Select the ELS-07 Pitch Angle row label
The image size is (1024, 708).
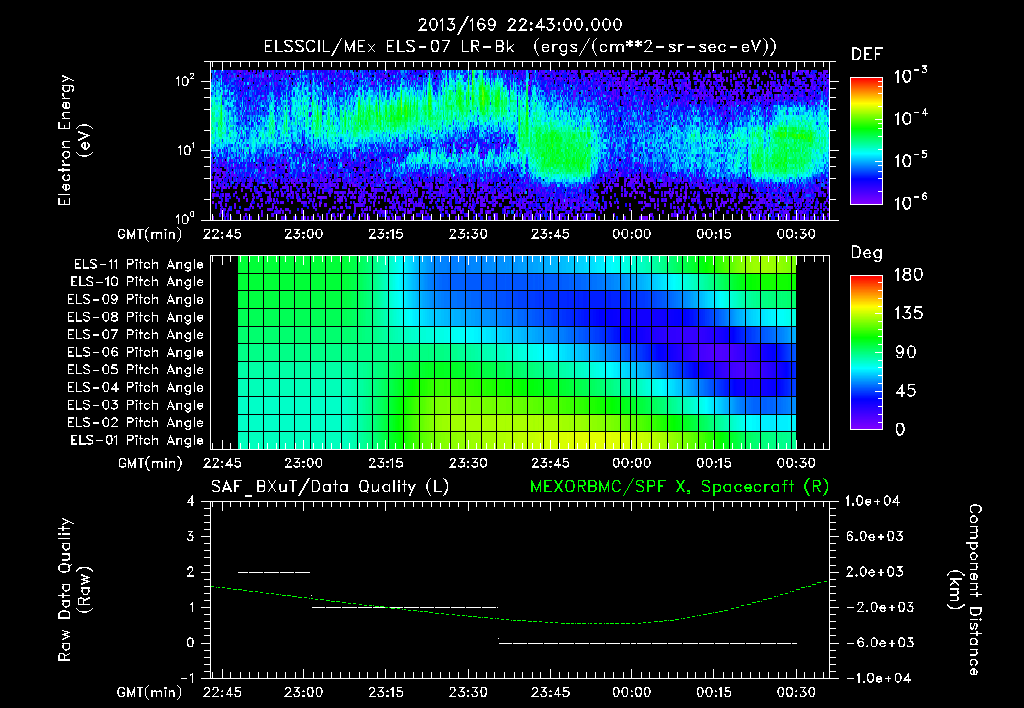[136, 334]
